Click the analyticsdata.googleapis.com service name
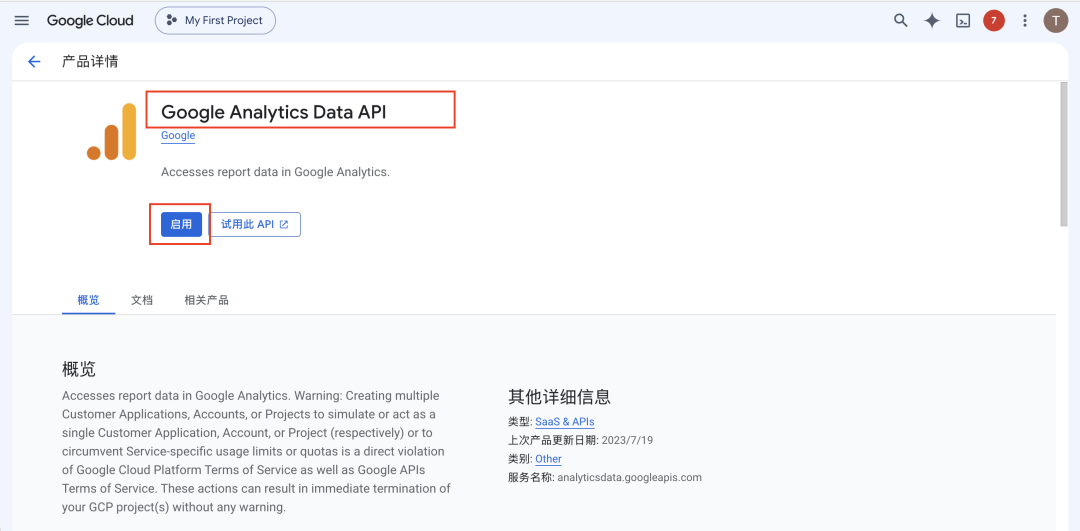Image resolution: width=1080 pixels, height=531 pixels. click(630, 477)
